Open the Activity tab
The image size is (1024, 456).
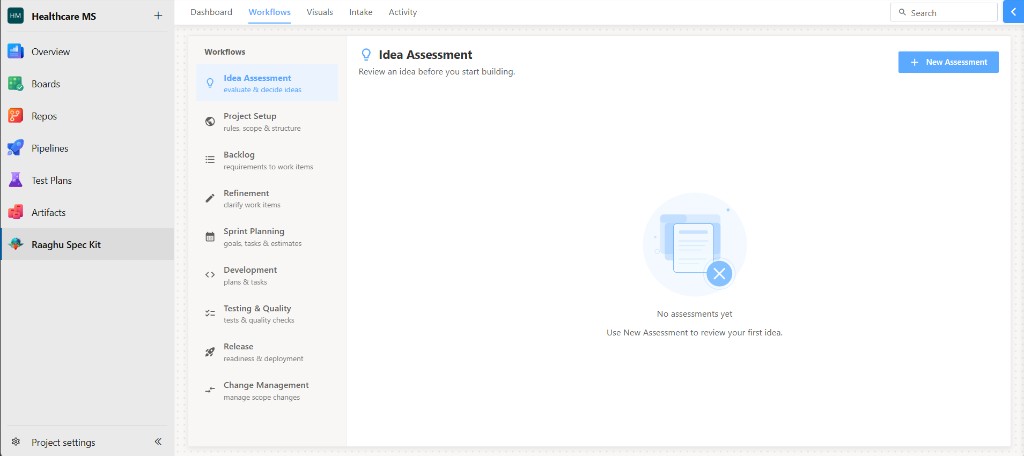pos(402,12)
